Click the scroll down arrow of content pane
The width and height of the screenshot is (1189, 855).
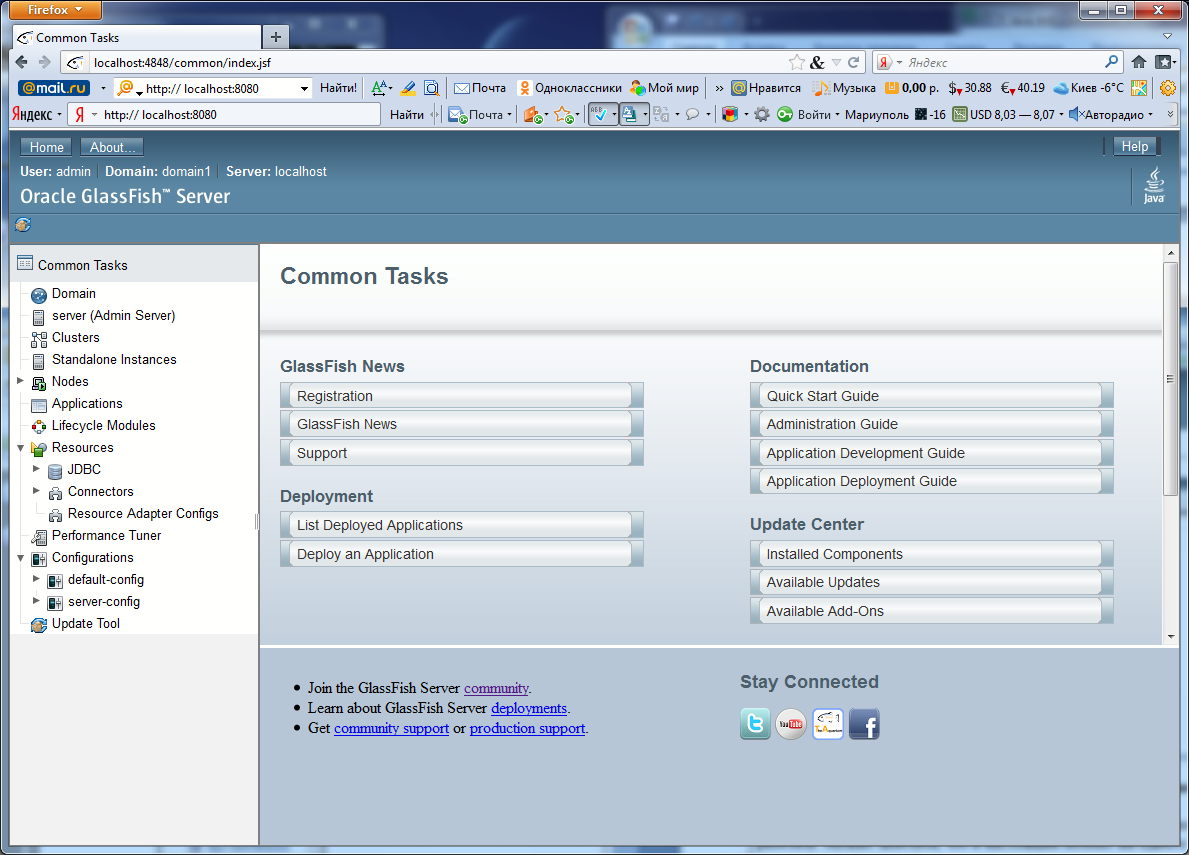pyautogui.click(x=1171, y=637)
